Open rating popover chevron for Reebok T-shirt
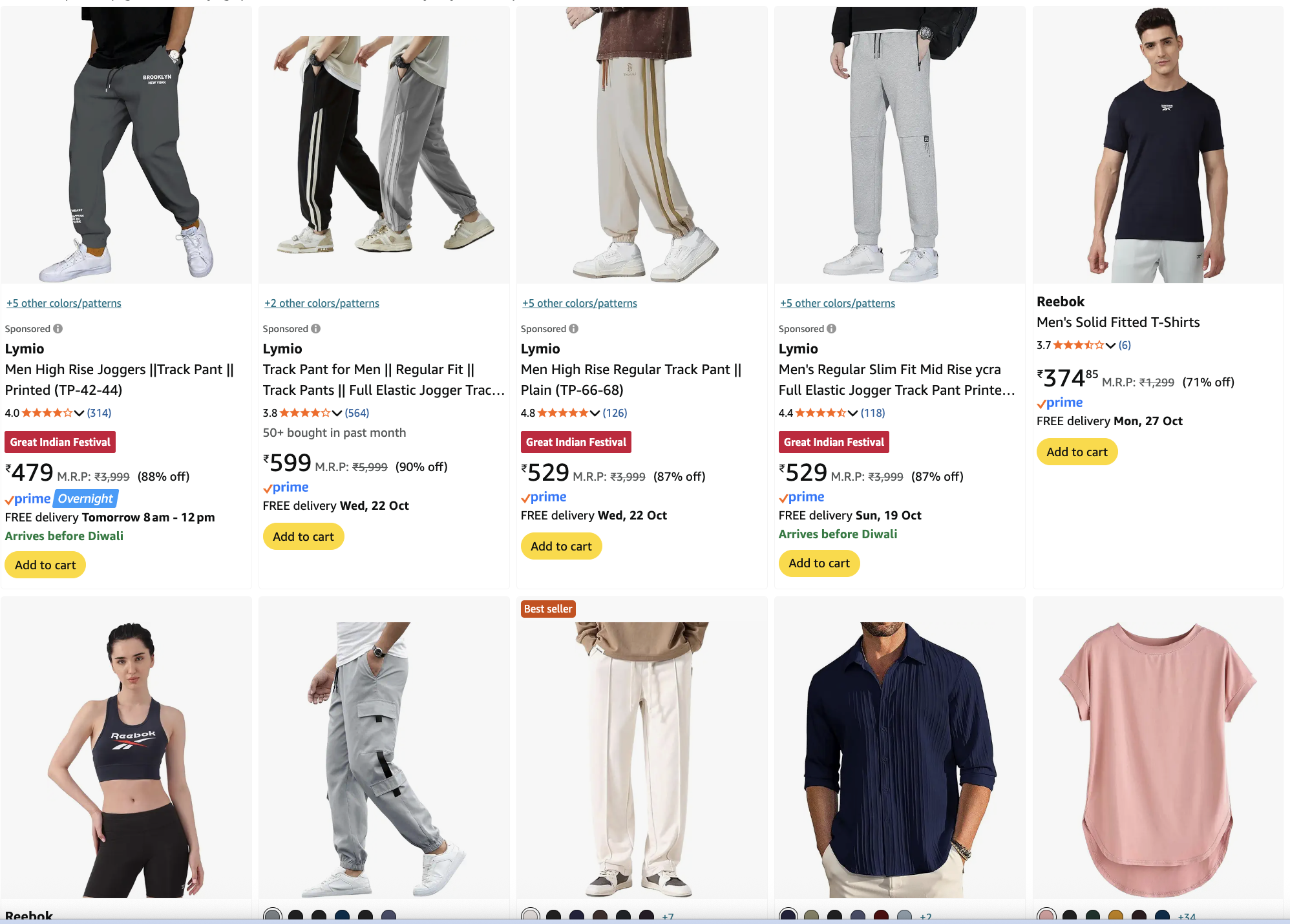This screenshot has height=924, width=1290. point(1110,345)
